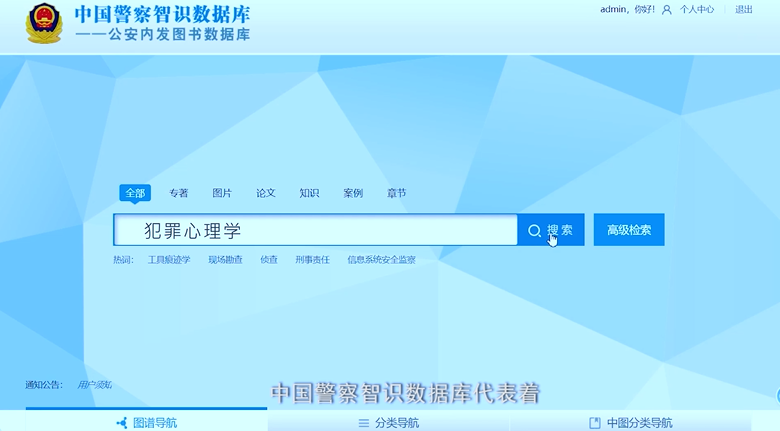780x431 pixels.
Task: Click the 分类导航 list lines icon
Action: 364,423
